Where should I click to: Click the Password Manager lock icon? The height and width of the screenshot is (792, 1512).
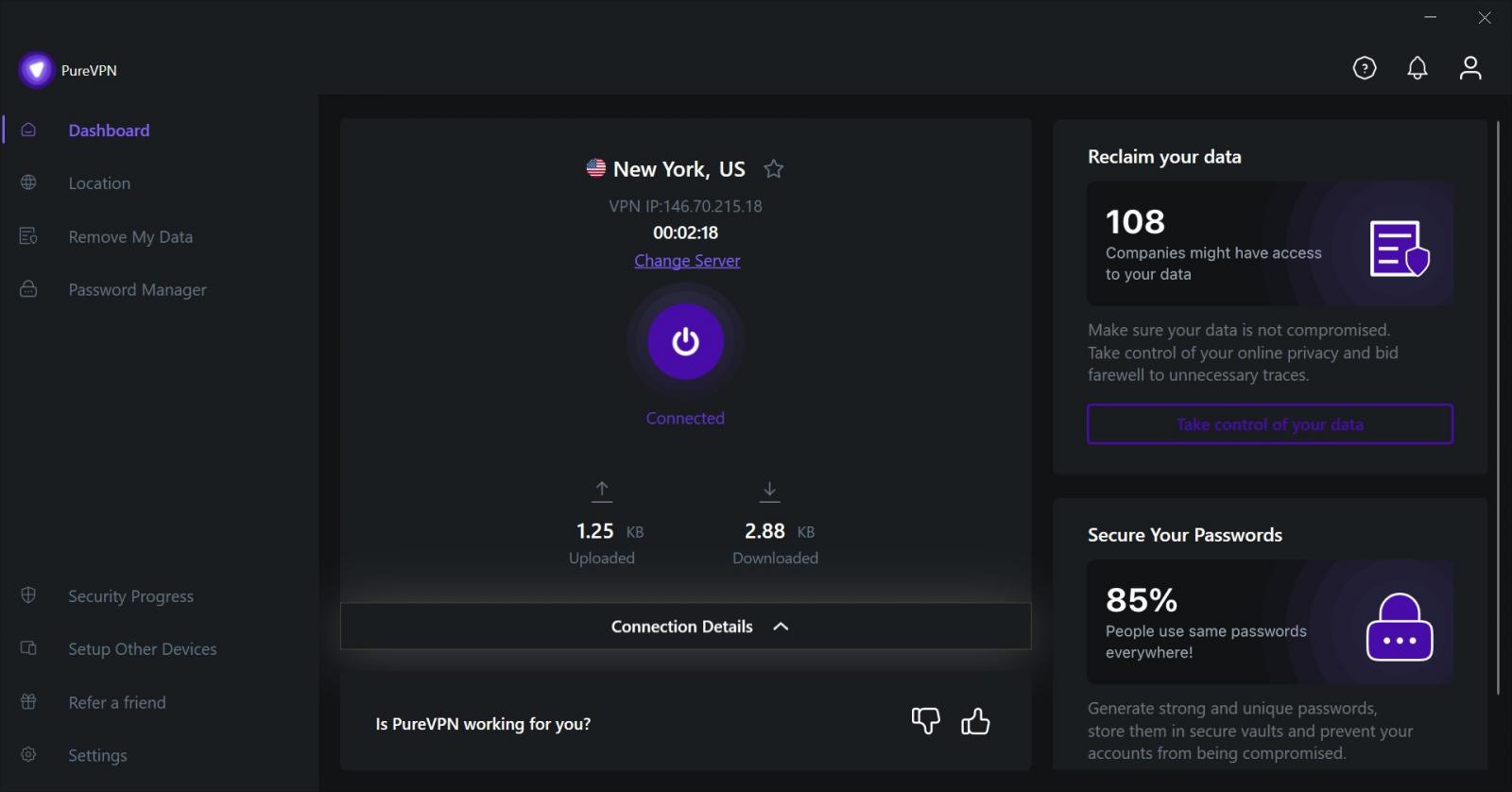(28, 289)
